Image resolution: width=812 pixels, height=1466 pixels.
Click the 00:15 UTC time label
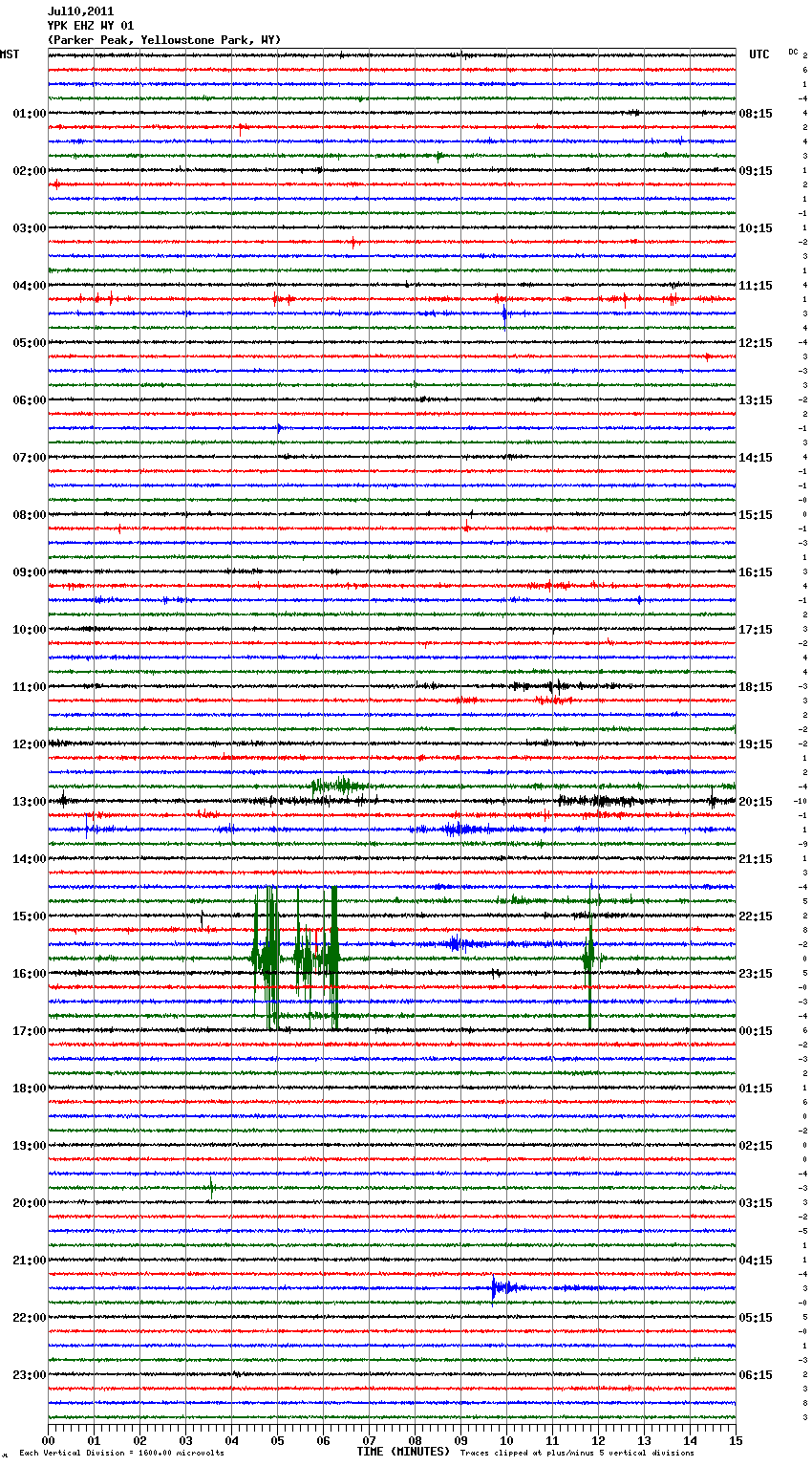[756, 1031]
